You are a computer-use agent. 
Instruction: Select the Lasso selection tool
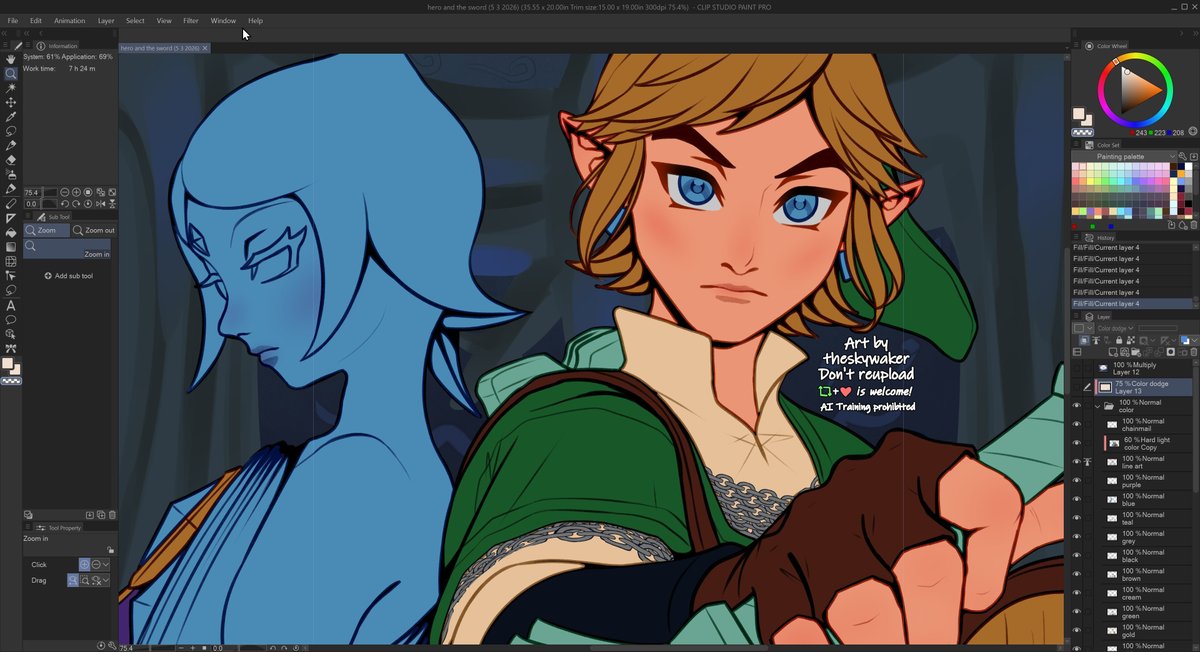[11, 131]
